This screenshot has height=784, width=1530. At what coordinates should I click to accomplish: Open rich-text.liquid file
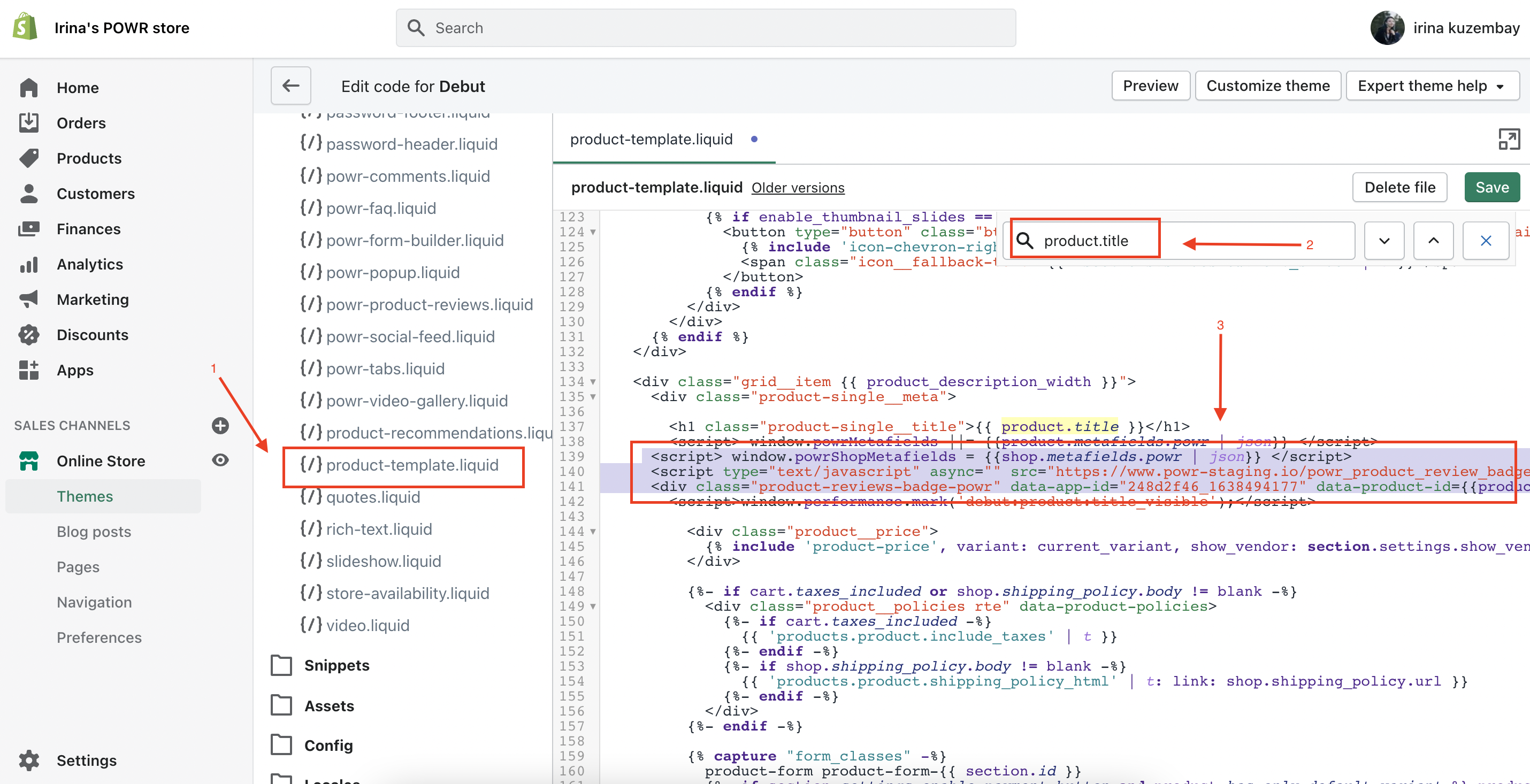click(366, 528)
